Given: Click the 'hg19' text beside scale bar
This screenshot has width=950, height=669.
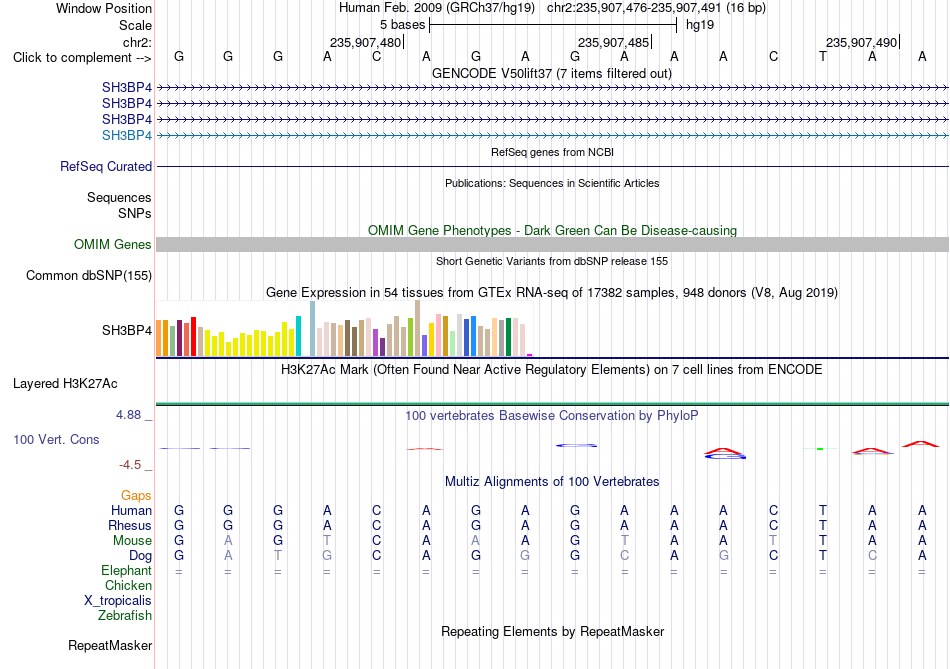Looking at the screenshot, I should pyautogui.click(x=700, y=25).
